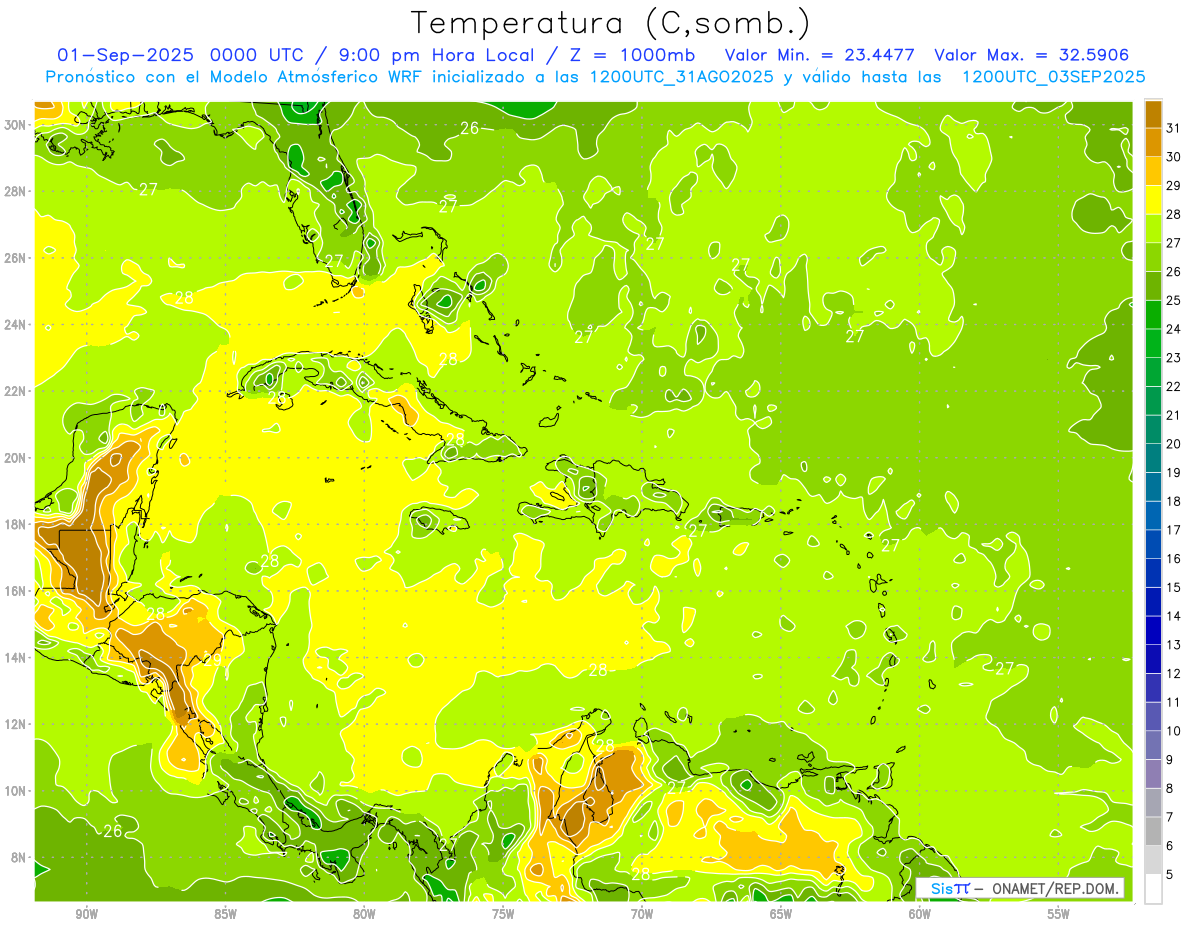Click the '1200UTC_03SEP2025' valid-until time
The width and height of the screenshot is (1200, 927).
click(x=1053, y=77)
